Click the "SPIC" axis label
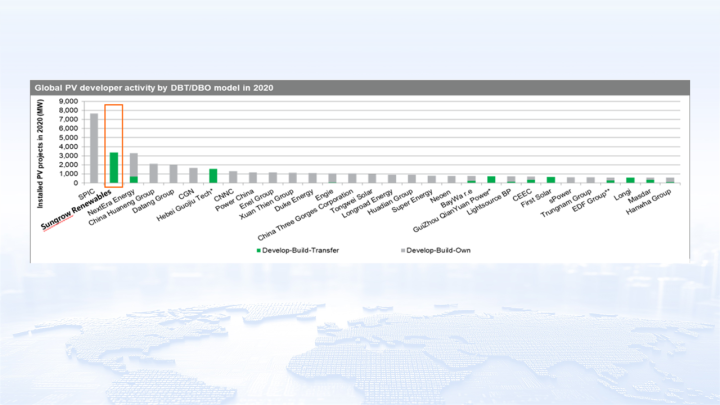Screen dimensions: 720x405 (x=87, y=194)
